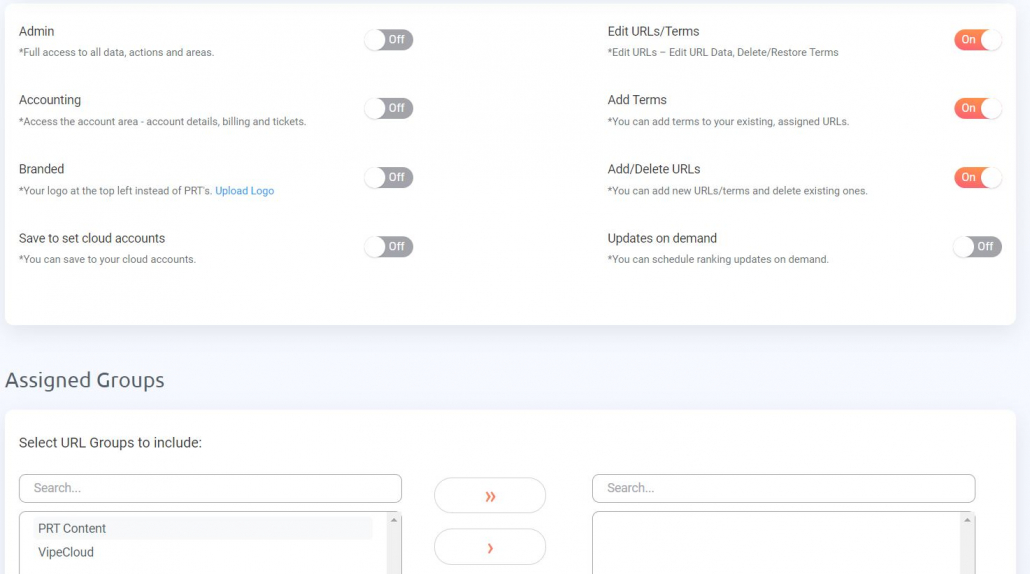Click the Add Terms label
The height and width of the screenshot is (574, 1030).
pyautogui.click(x=637, y=100)
